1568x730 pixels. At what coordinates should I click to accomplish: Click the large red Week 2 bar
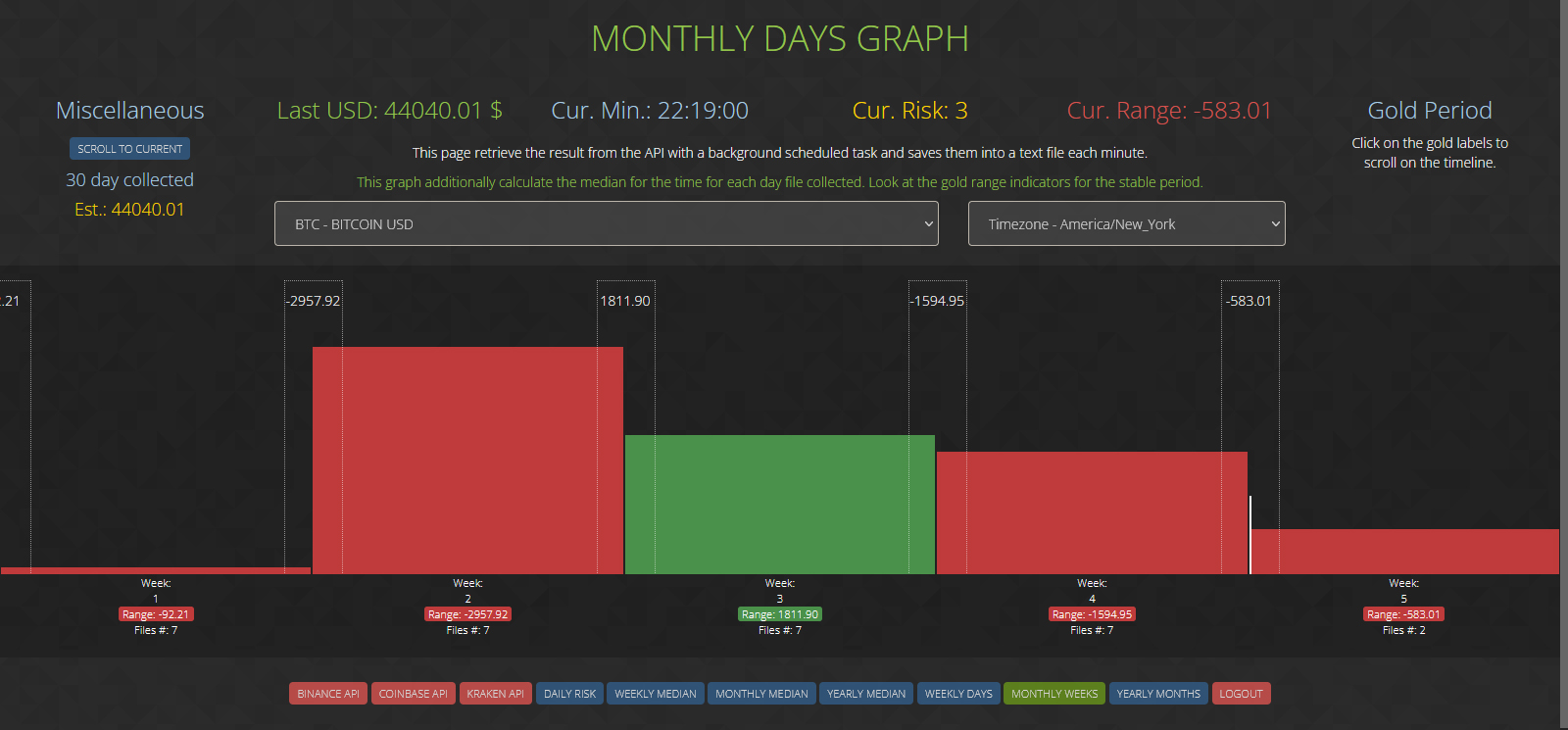(467, 461)
